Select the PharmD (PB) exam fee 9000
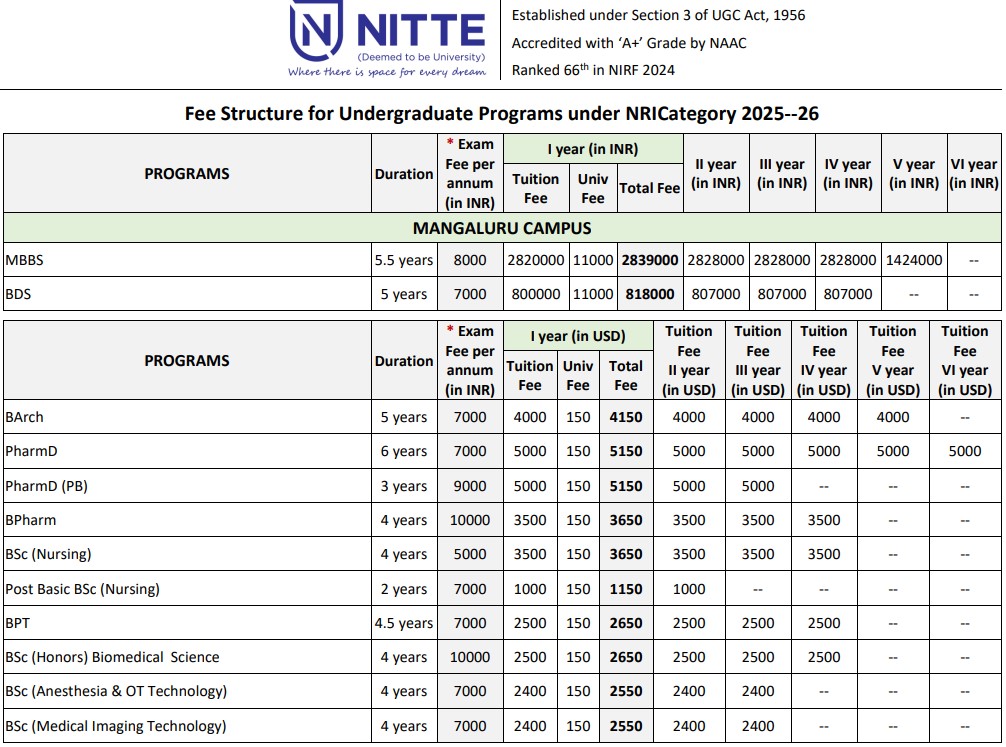 pos(470,486)
